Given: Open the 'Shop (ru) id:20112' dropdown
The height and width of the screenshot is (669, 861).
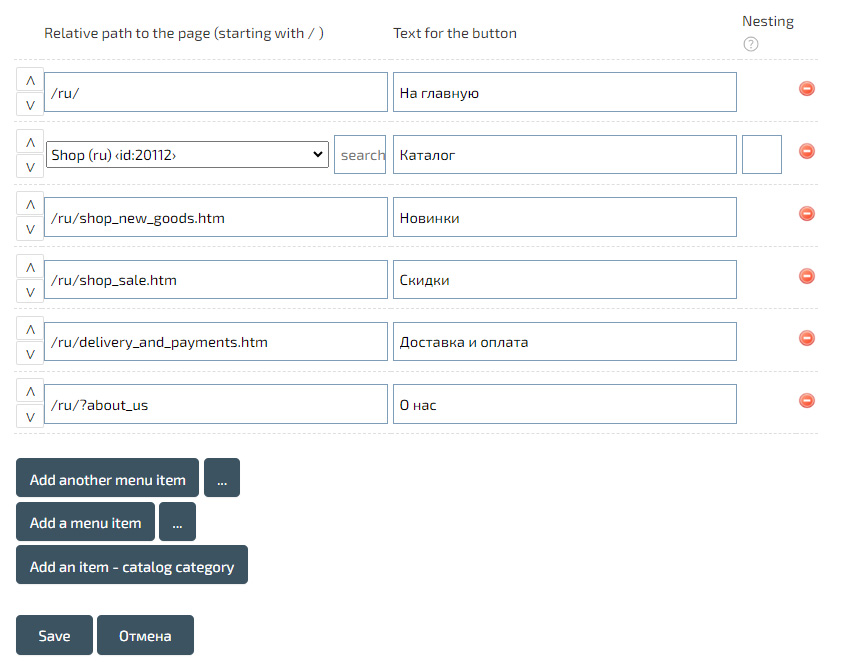Looking at the screenshot, I should click(188, 155).
